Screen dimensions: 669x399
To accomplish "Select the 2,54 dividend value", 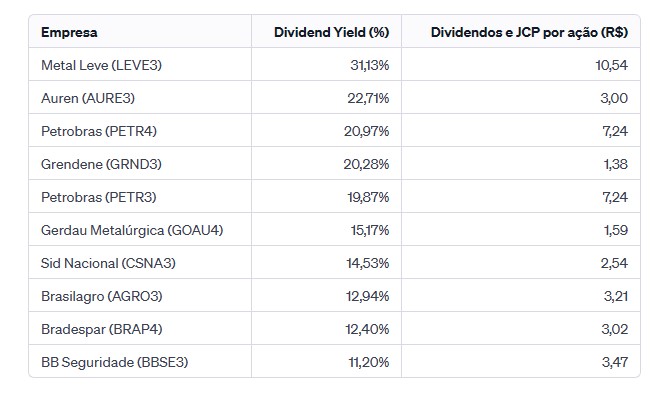I will coord(614,263).
